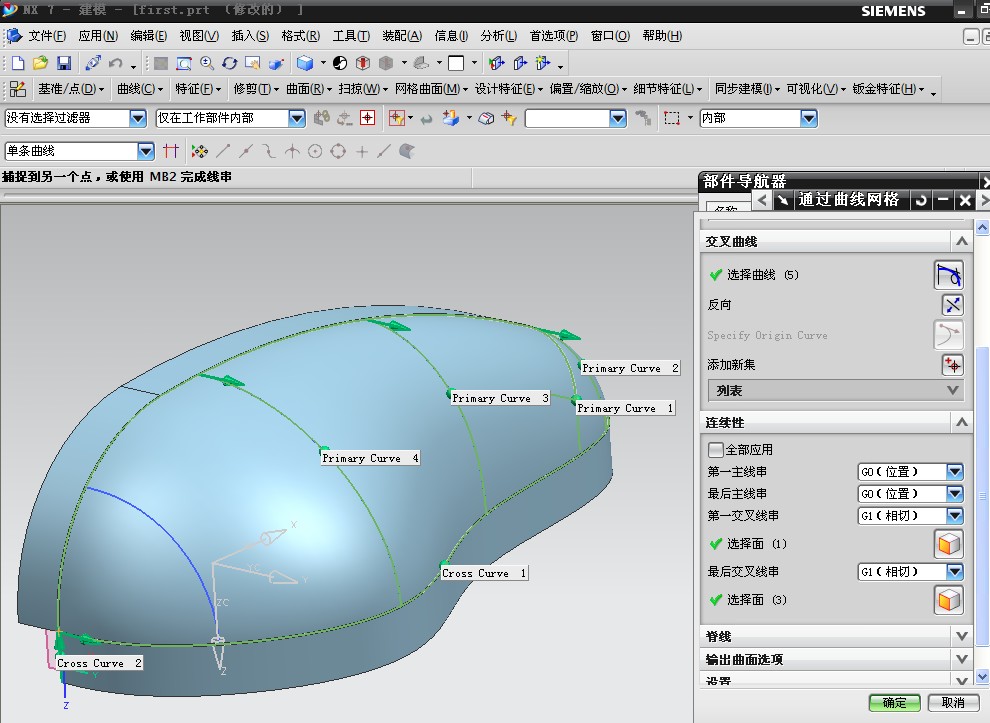Open the 最后交叉线串 G1 dropdown
The height and width of the screenshot is (723, 990).
point(954,572)
